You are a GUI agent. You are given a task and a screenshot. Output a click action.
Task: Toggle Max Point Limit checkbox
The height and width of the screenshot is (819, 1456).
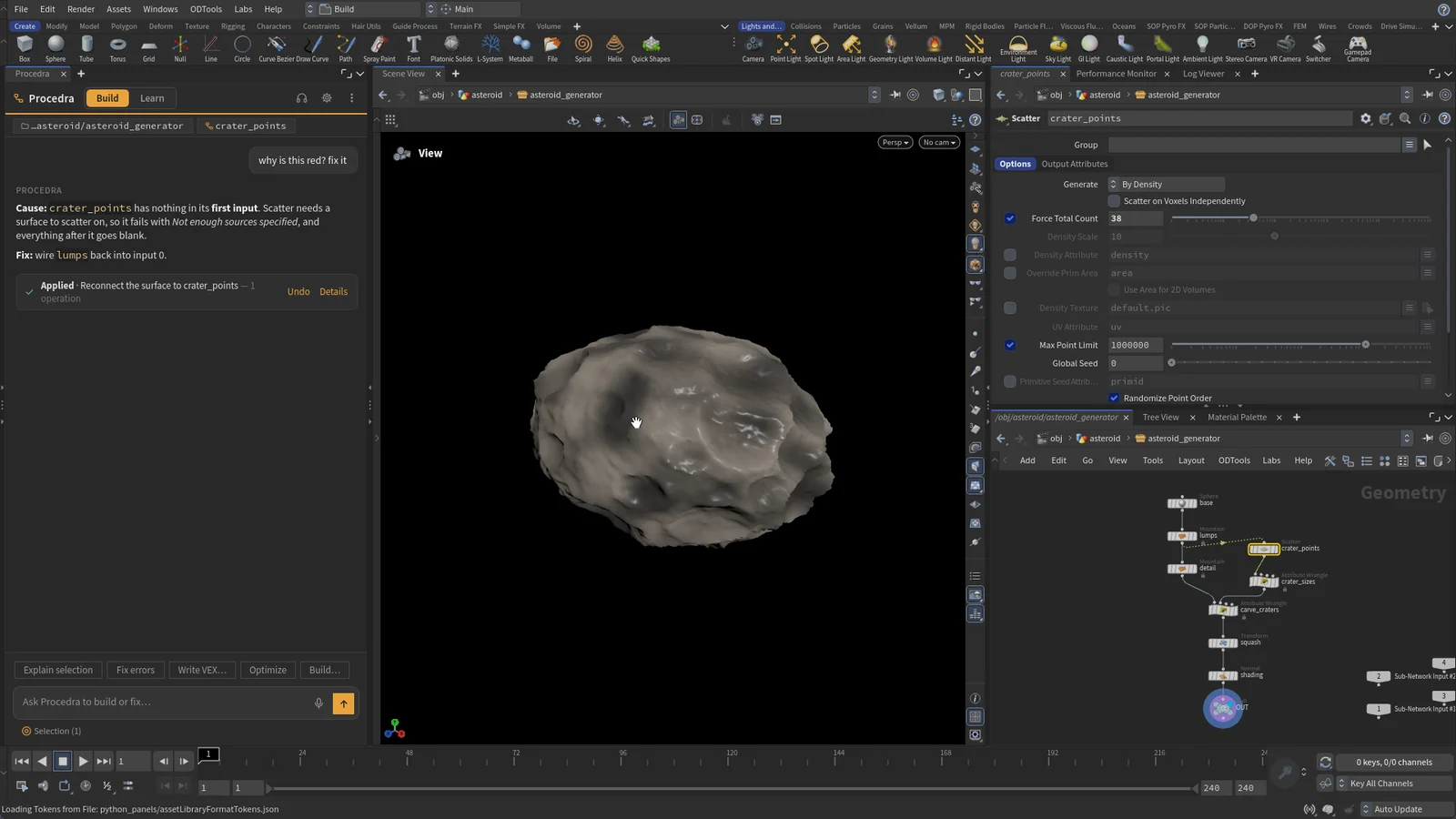(x=1010, y=345)
